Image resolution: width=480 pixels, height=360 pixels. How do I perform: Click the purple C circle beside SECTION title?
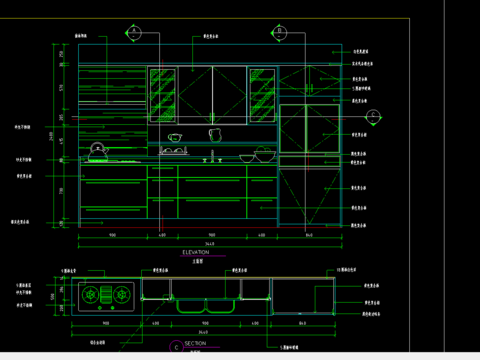pyautogui.click(x=176, y=347)
